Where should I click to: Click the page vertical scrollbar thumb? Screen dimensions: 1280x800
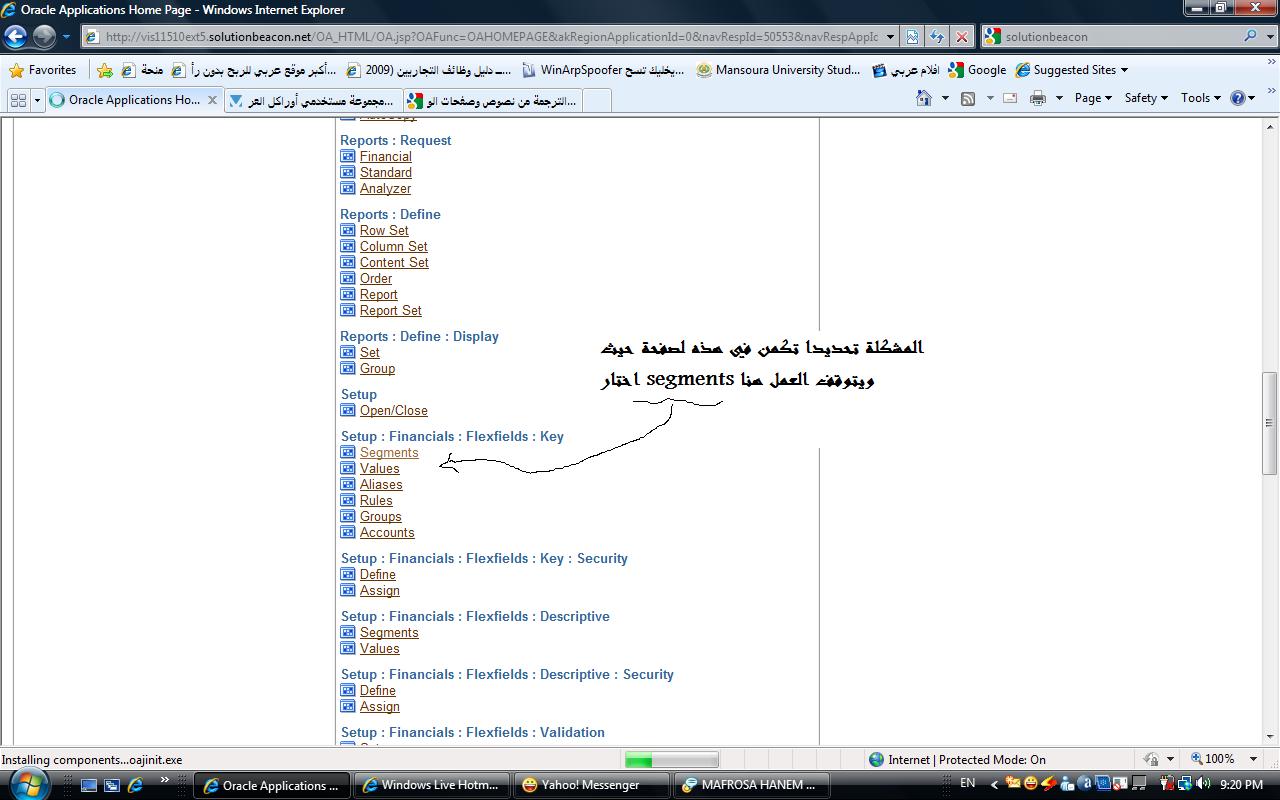click(1269, 423)
